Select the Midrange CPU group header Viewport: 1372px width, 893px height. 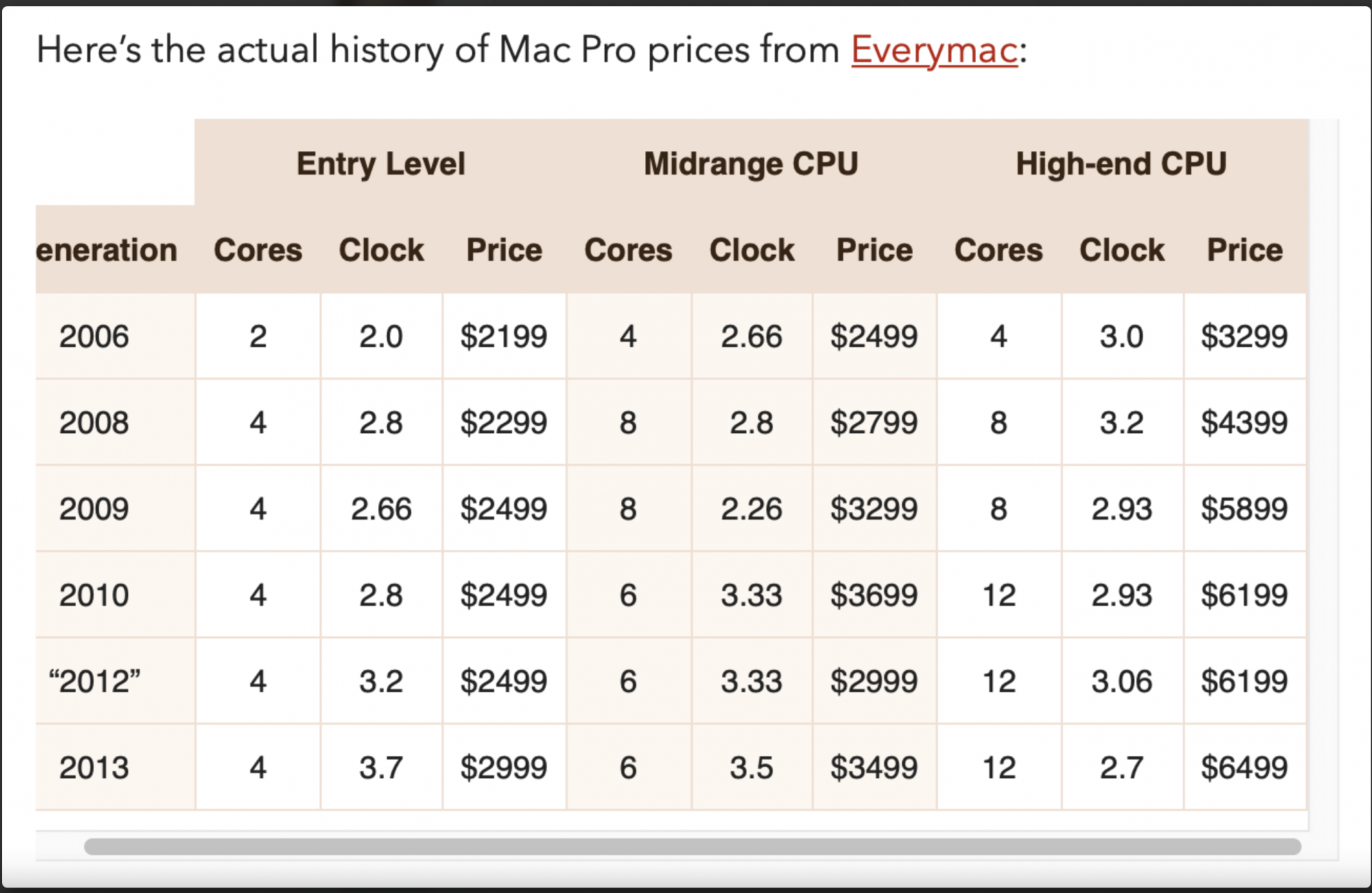click(751, 164)
